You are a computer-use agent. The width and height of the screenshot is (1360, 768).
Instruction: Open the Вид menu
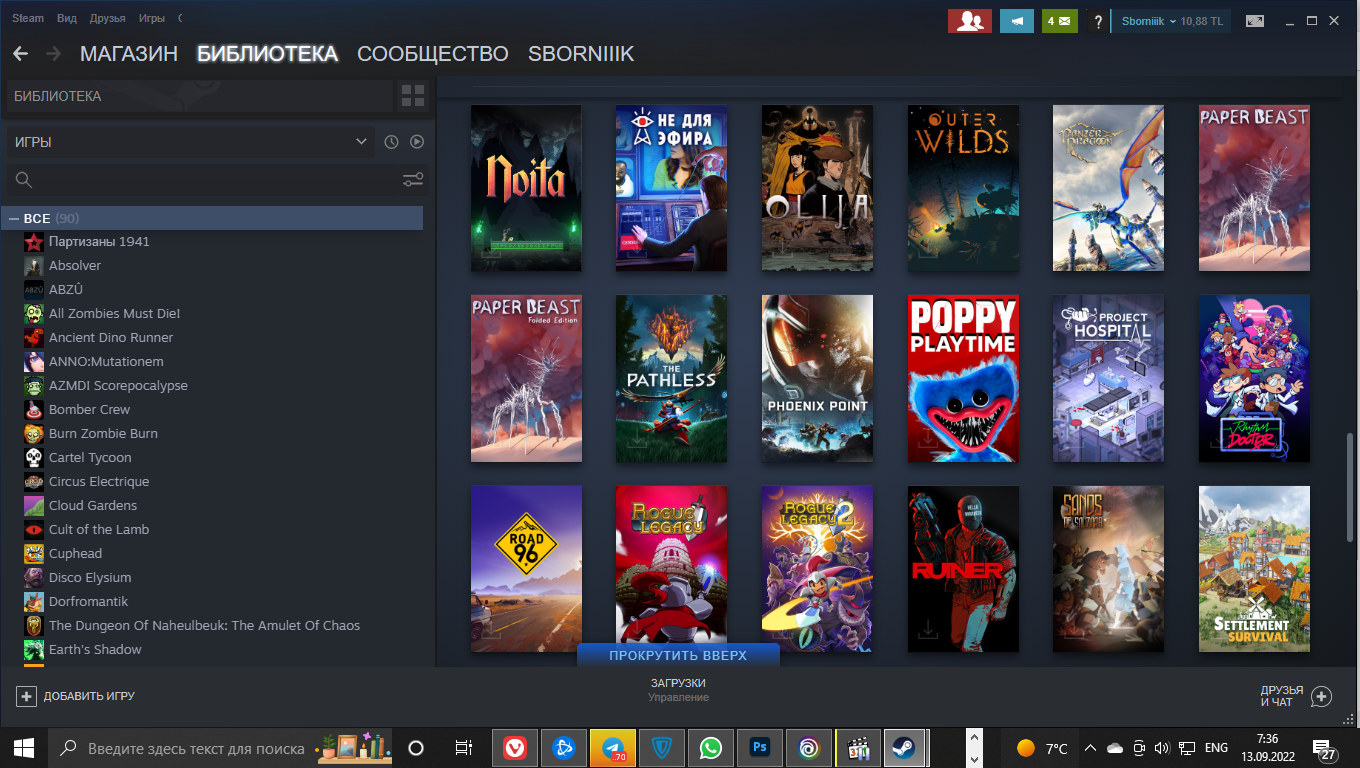pyautogui.click(x=67, y=19)
